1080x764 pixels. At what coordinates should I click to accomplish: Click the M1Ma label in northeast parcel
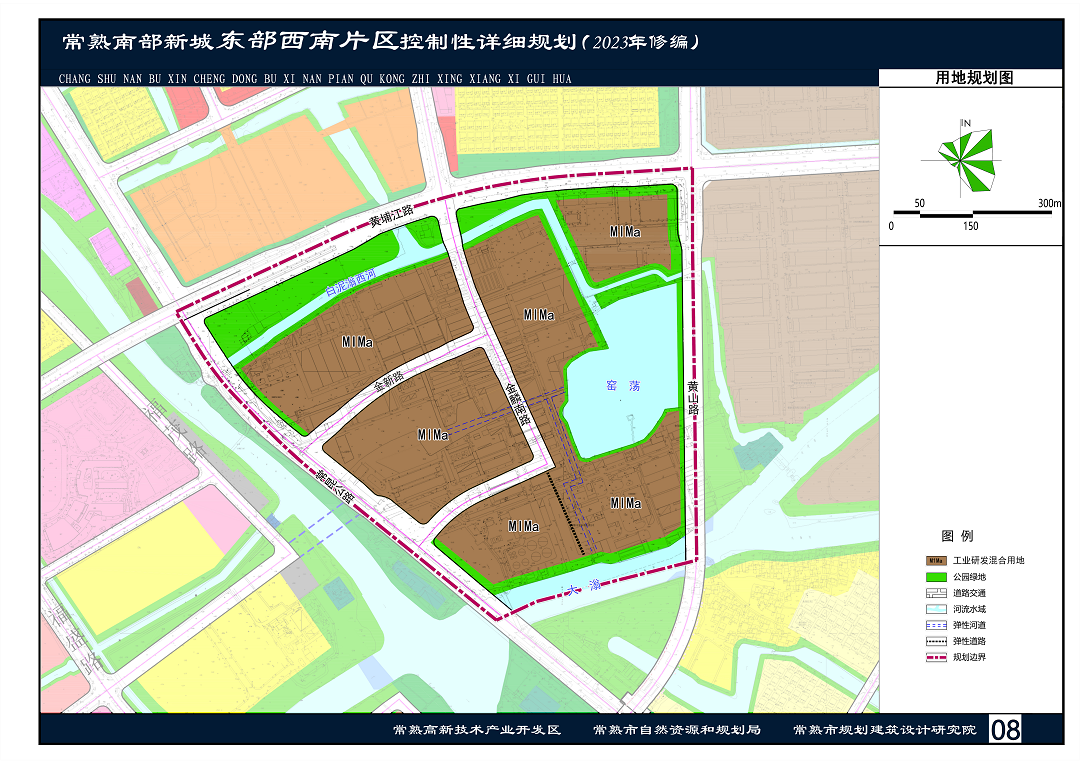(x=625, y=232)
